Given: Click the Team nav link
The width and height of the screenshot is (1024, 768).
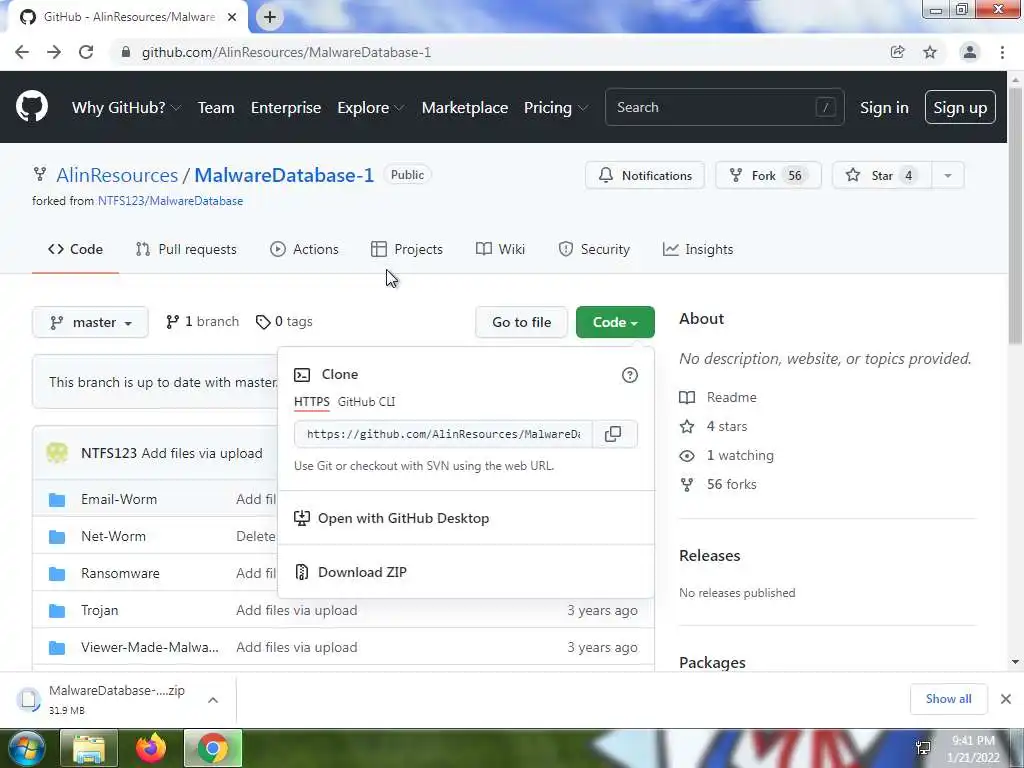Looking at the screenshot, I should [216, 108].
